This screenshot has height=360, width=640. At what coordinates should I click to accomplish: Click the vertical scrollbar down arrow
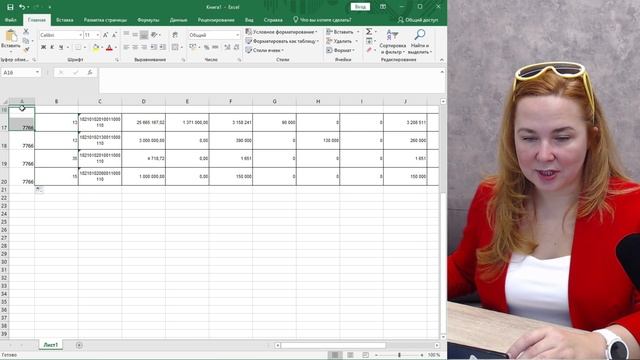coord(443,337)
